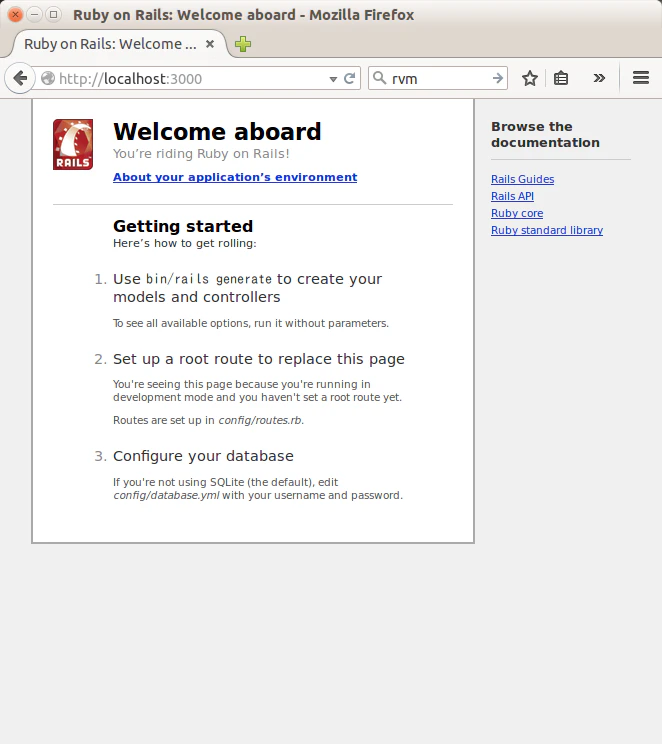Click the globe site identity icon
662x744 pixels.
click(47, 78)
